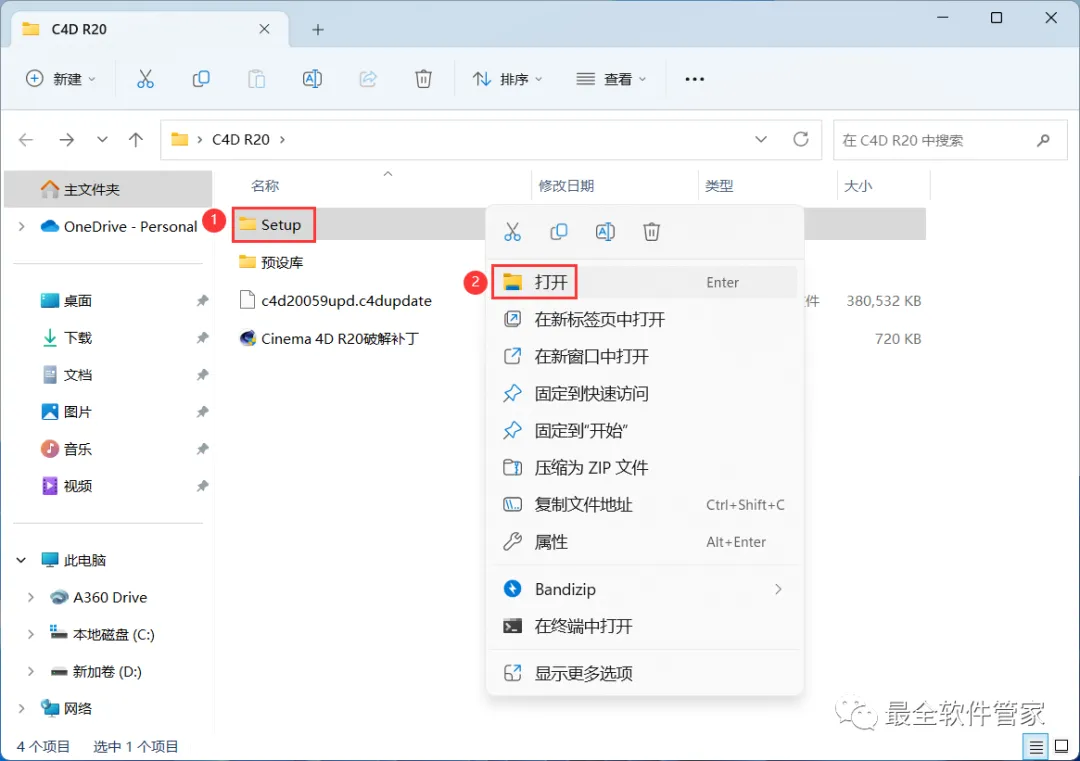The width and height of the screenshot is (1080, 761).
Task: Switch to details view in status bar
Action: tap(1036, 747)
